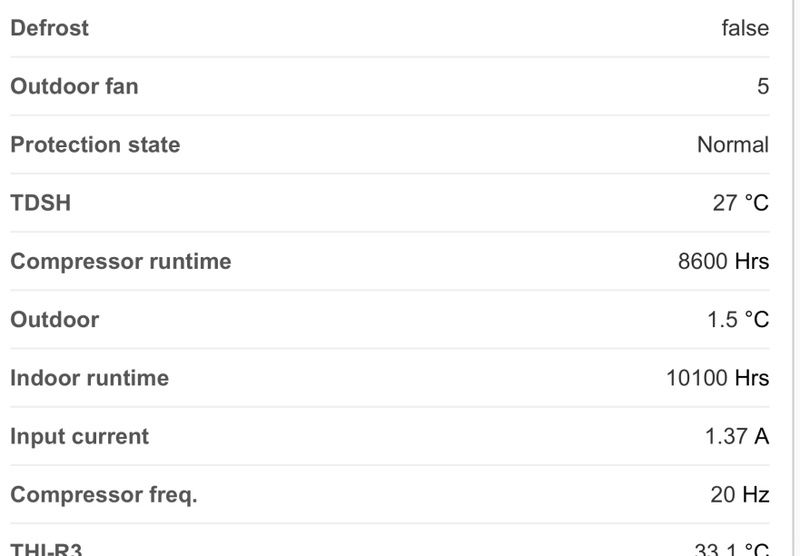Select the TDSH sensor label

click(40, 203)
